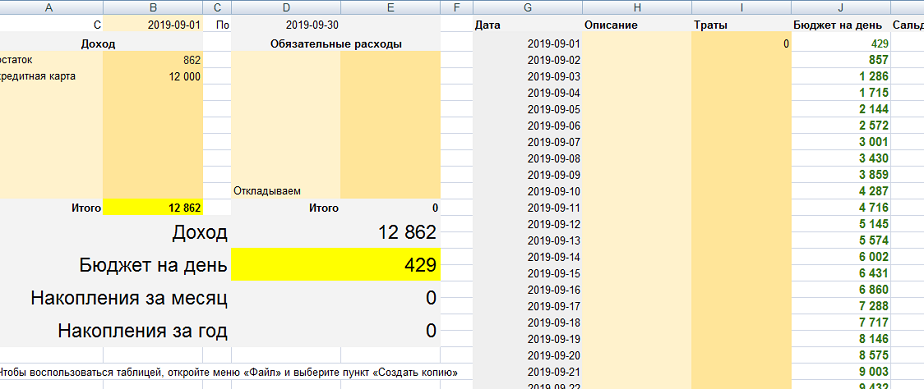Select the "Накопления за месяц" label
The height and width of the screenshot is (389, 924).
point(129,298)
